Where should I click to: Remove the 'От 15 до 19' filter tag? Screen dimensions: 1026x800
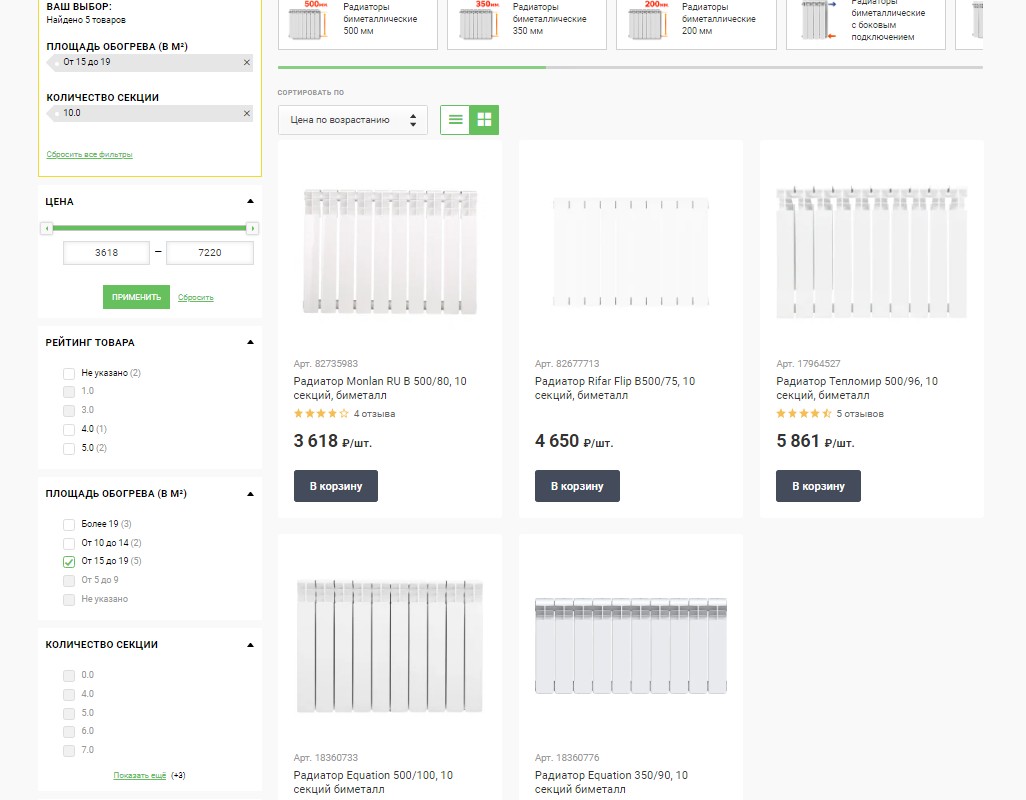tap(247, 63)
